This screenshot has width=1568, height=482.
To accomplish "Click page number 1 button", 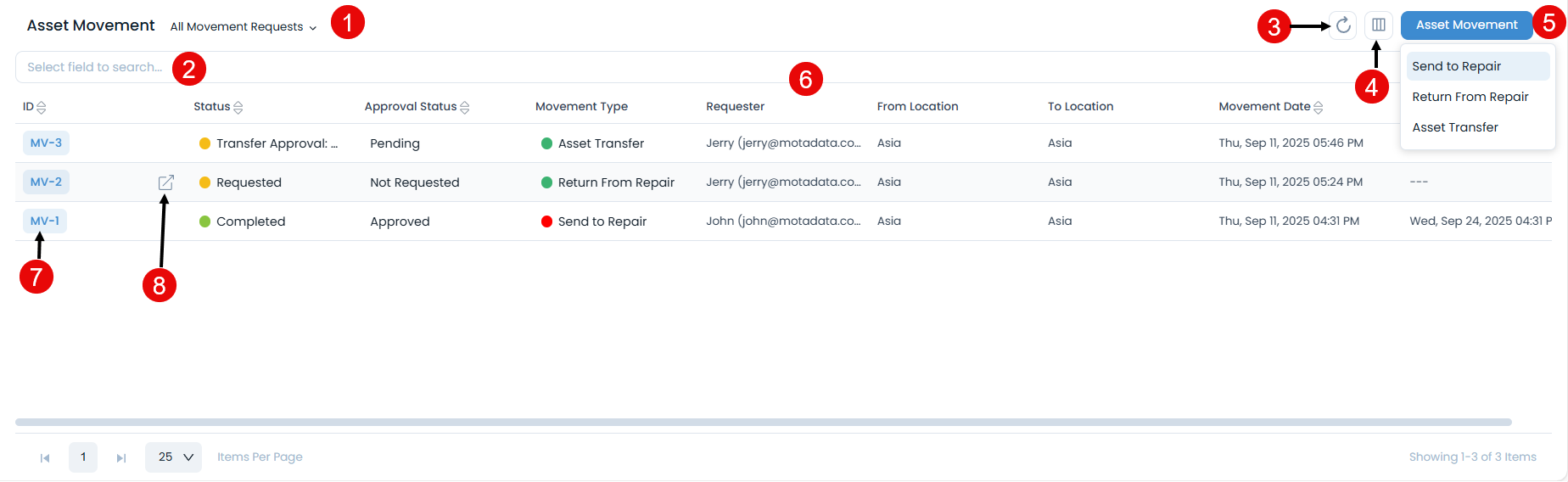I will (x=83, y=457).
